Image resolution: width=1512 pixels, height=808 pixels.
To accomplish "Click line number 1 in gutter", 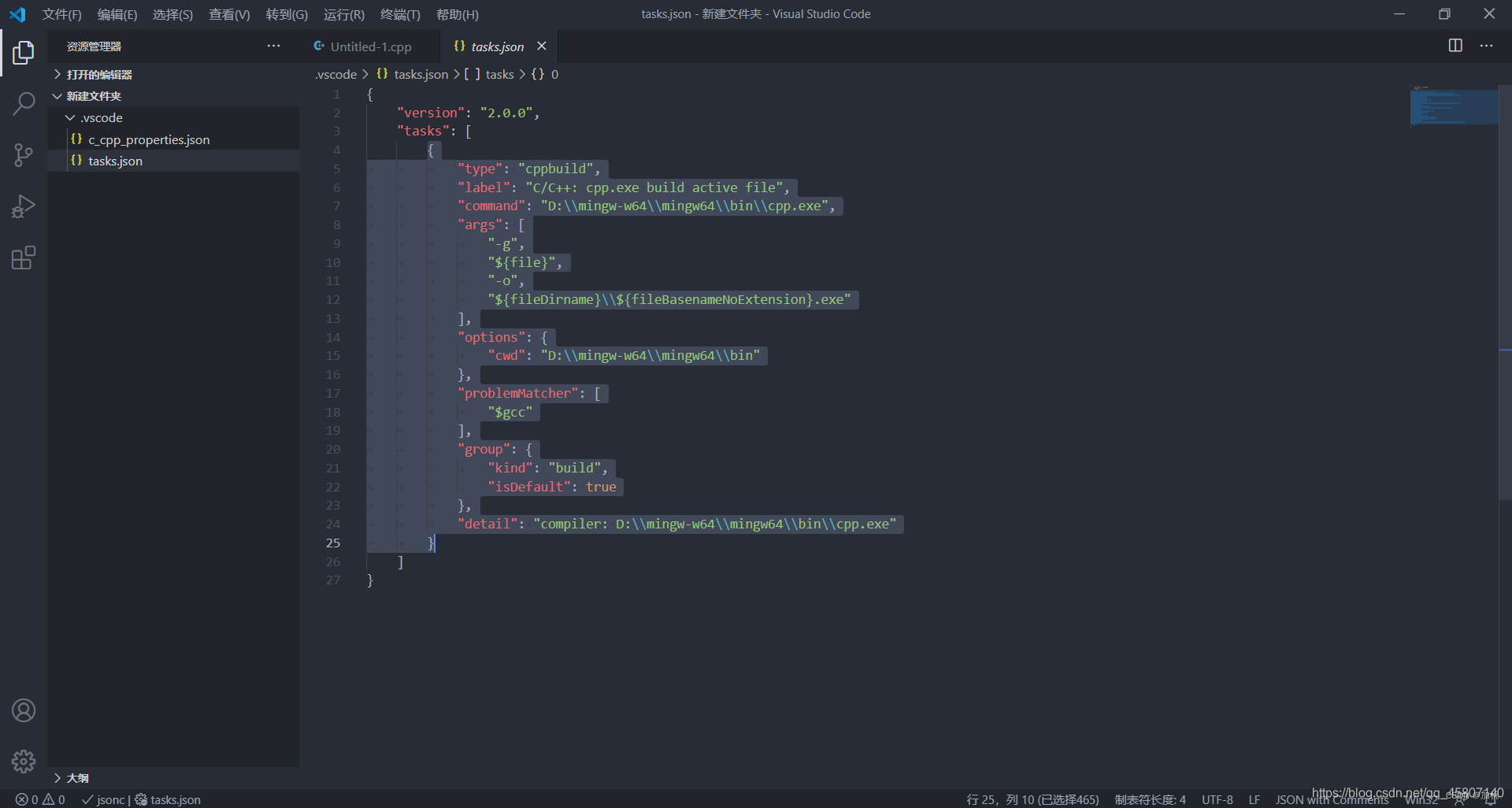I will pyautogui.click(x=336, y=94).
